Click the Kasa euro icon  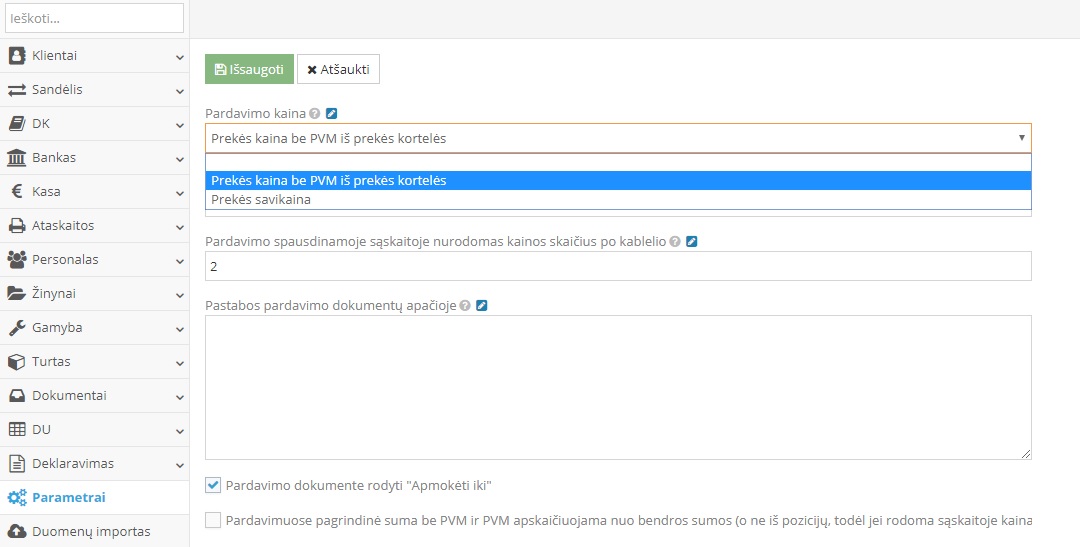(17, 192)
